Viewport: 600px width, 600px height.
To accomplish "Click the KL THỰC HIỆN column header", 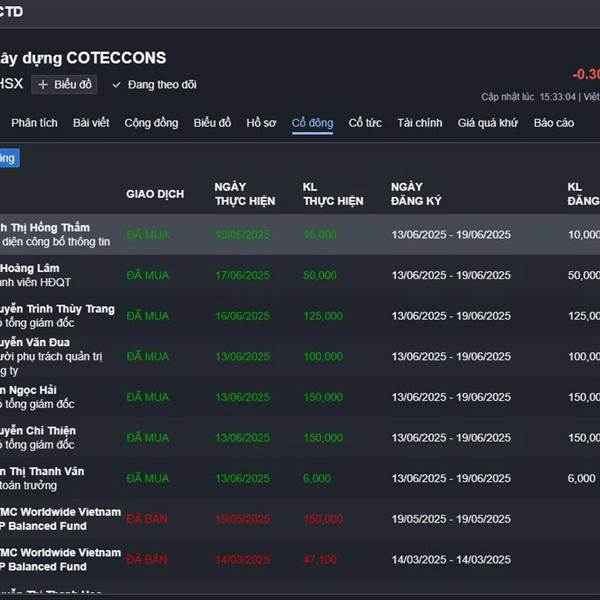I will (333, 194).
